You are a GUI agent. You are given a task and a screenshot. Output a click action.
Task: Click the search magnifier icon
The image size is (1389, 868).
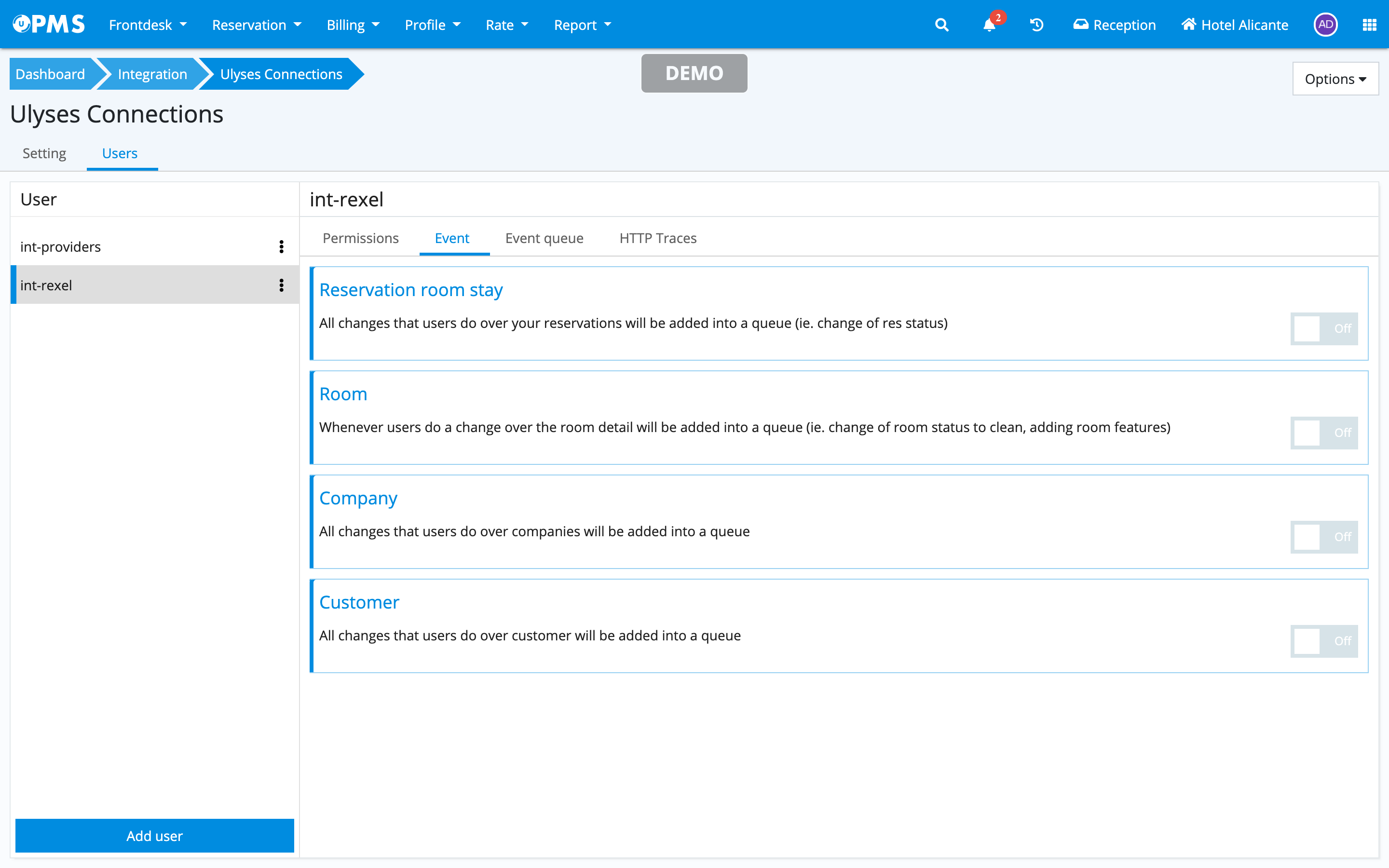coord(941,25)
